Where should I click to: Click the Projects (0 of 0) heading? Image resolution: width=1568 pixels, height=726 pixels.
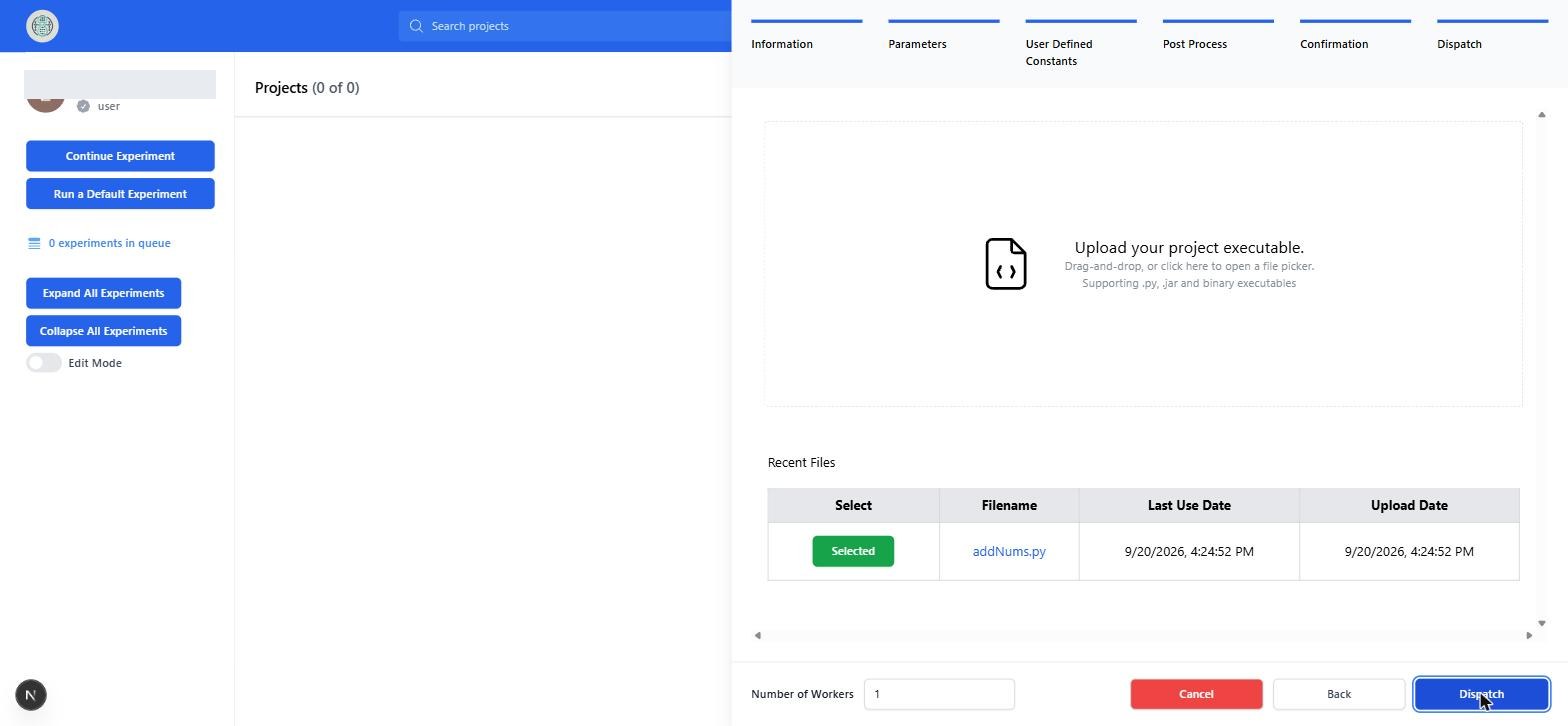pyautogui.click(x=307, y=88)
